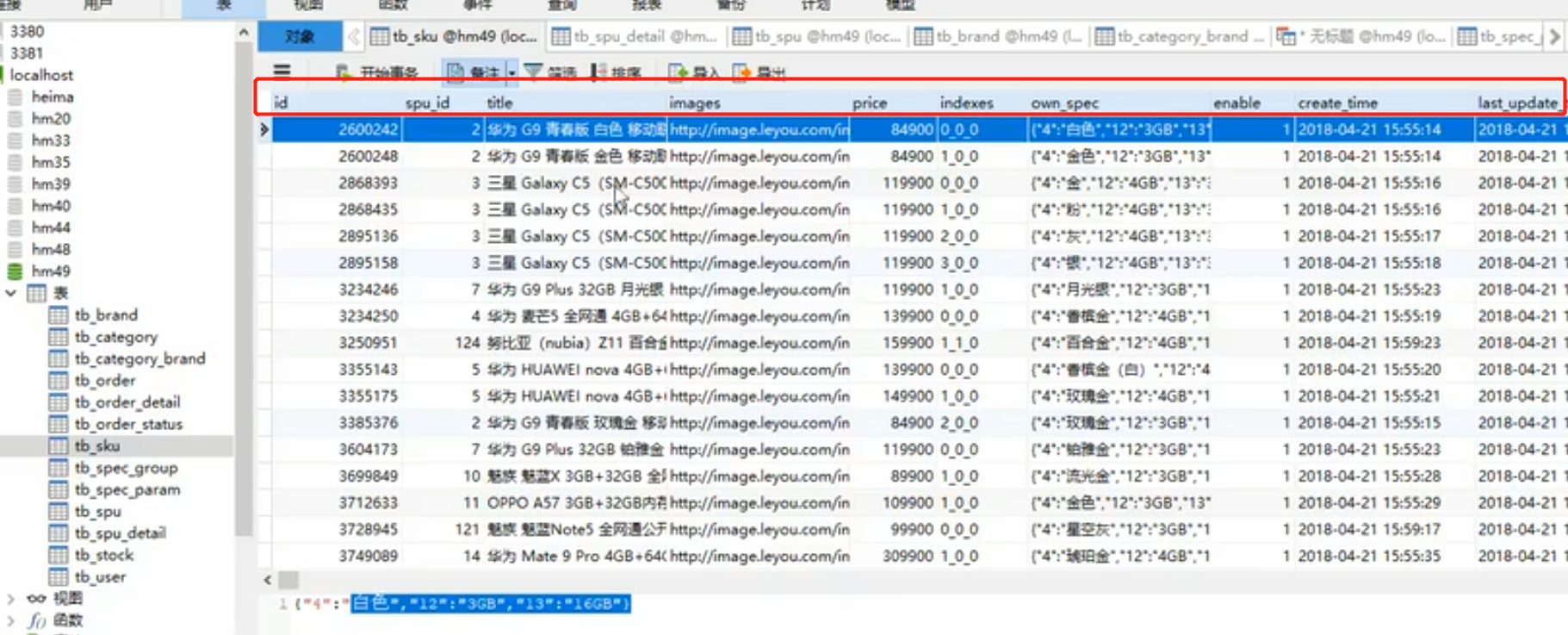Image resolution: width=1568 pixels, height=635 pixels.
Task: Click the tb_brand table icon in tree
Action: pyautogui.click(x=59, y=315)
